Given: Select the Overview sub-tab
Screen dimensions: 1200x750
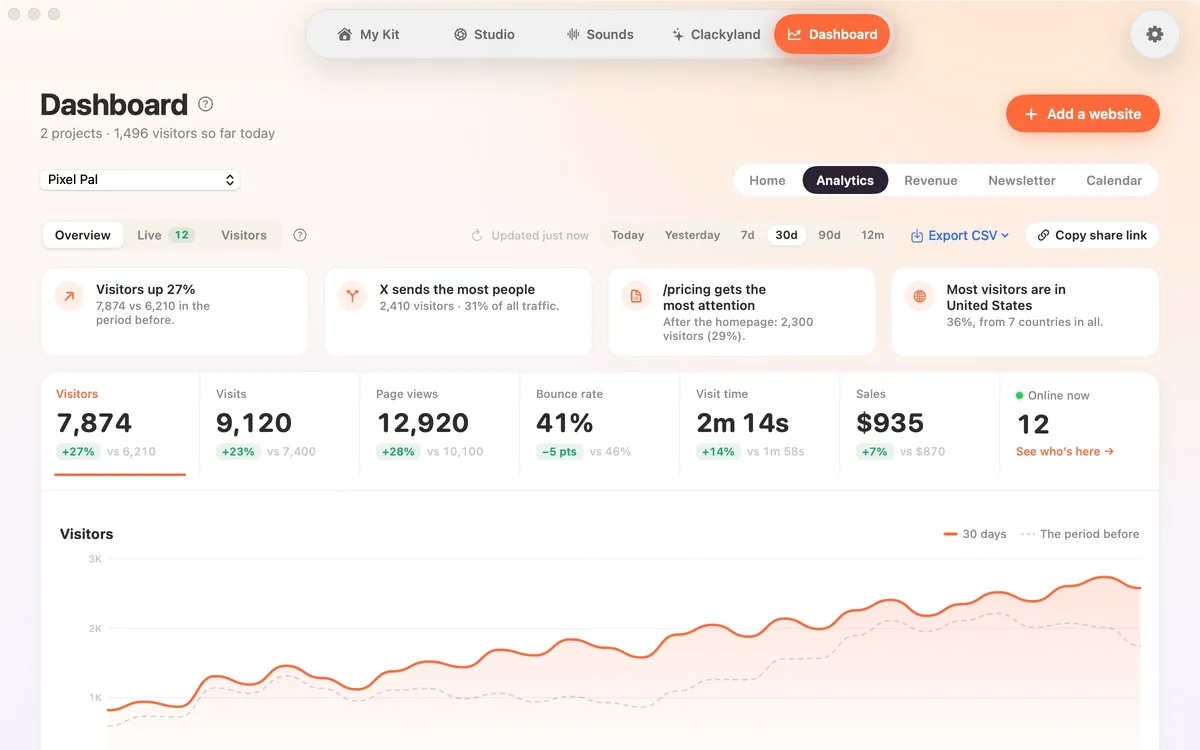Looking at the screenshot, I should (83, 235).
